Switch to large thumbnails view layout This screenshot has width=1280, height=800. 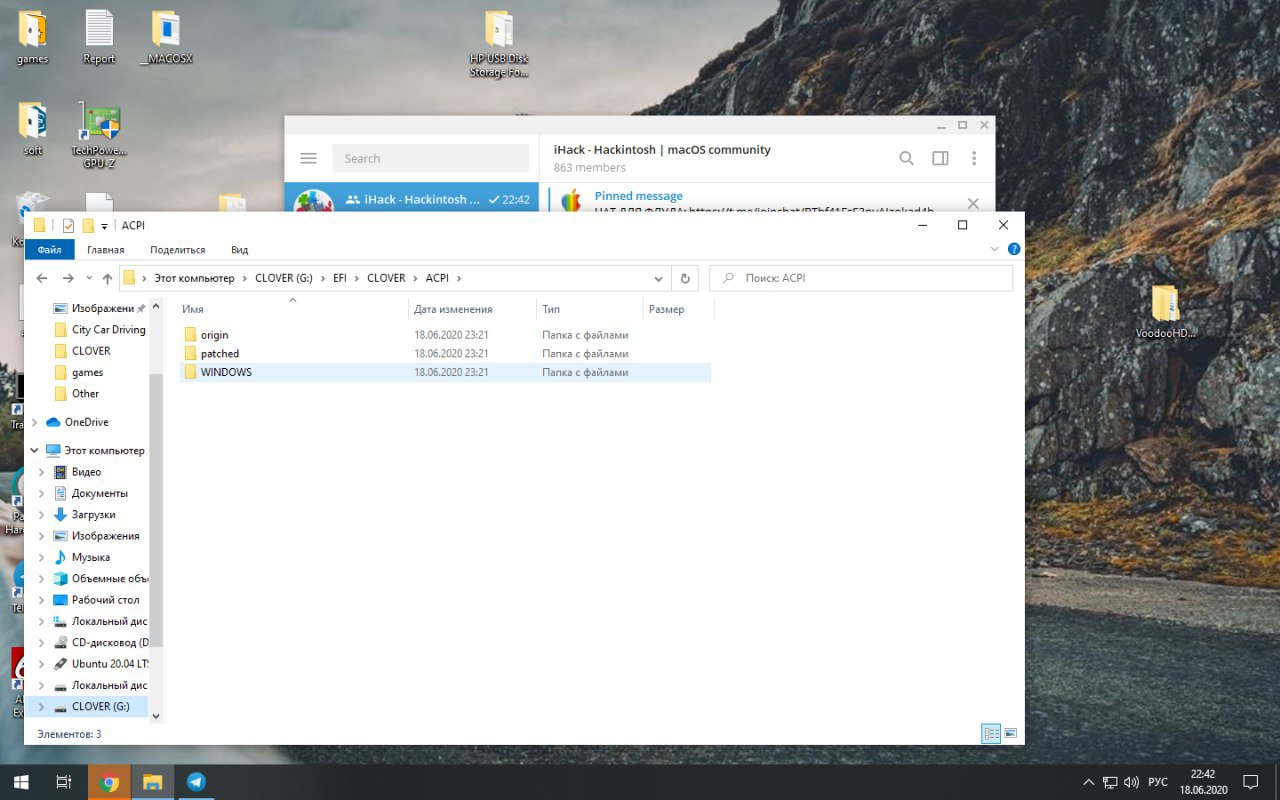(1010, 733)
